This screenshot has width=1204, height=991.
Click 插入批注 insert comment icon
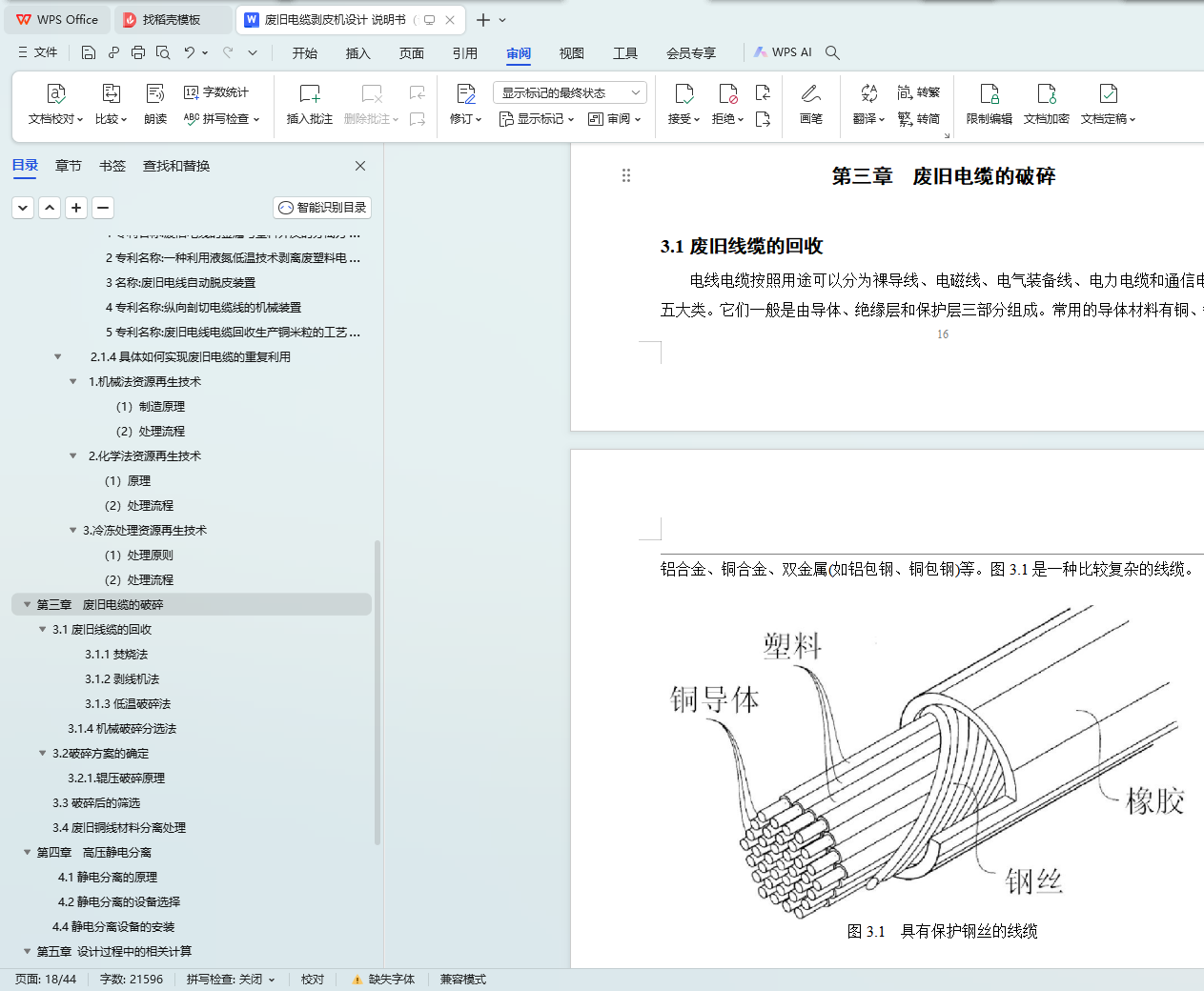310,93
